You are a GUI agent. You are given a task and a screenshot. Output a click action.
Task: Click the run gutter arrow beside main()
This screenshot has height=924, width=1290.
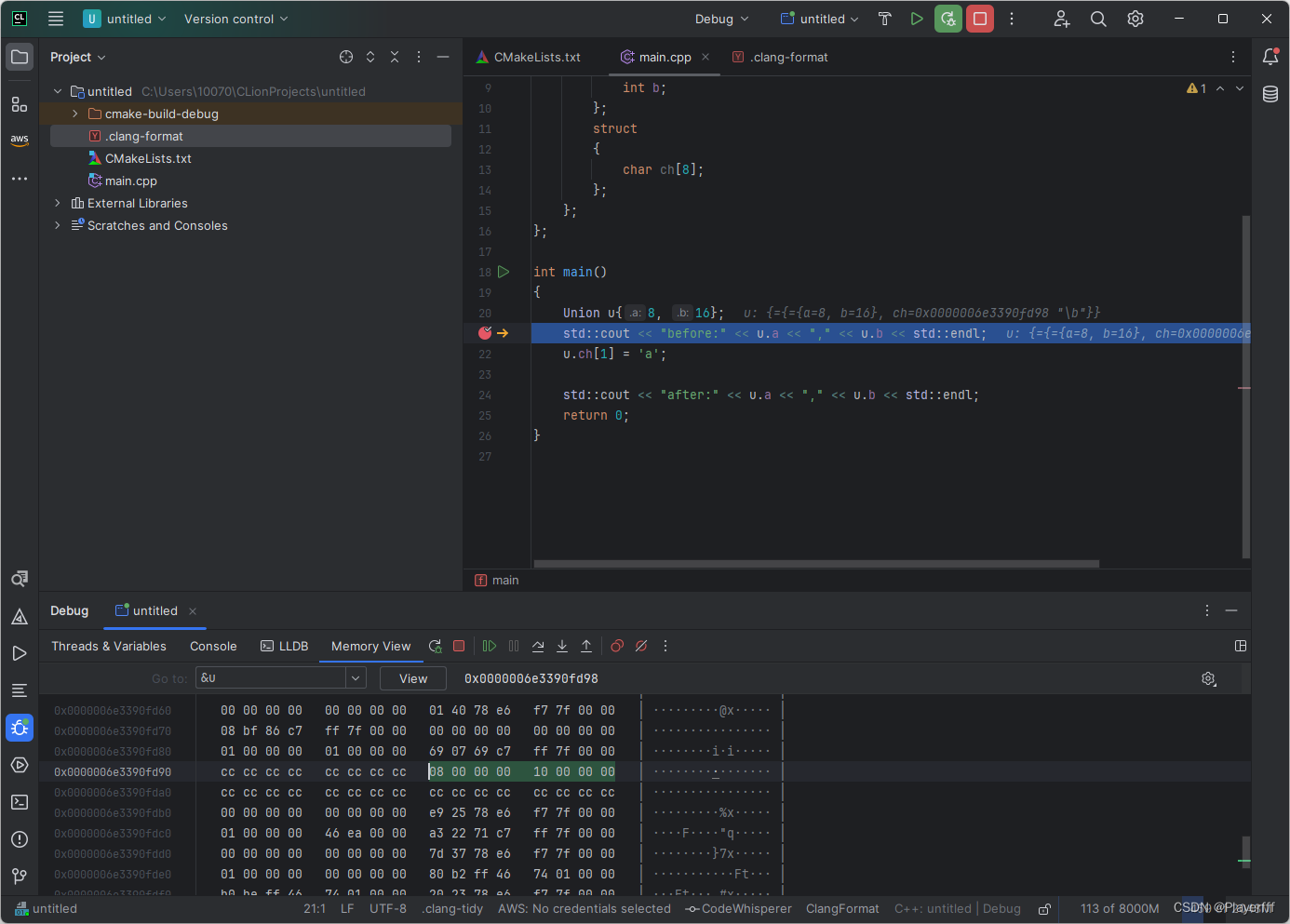504,272
